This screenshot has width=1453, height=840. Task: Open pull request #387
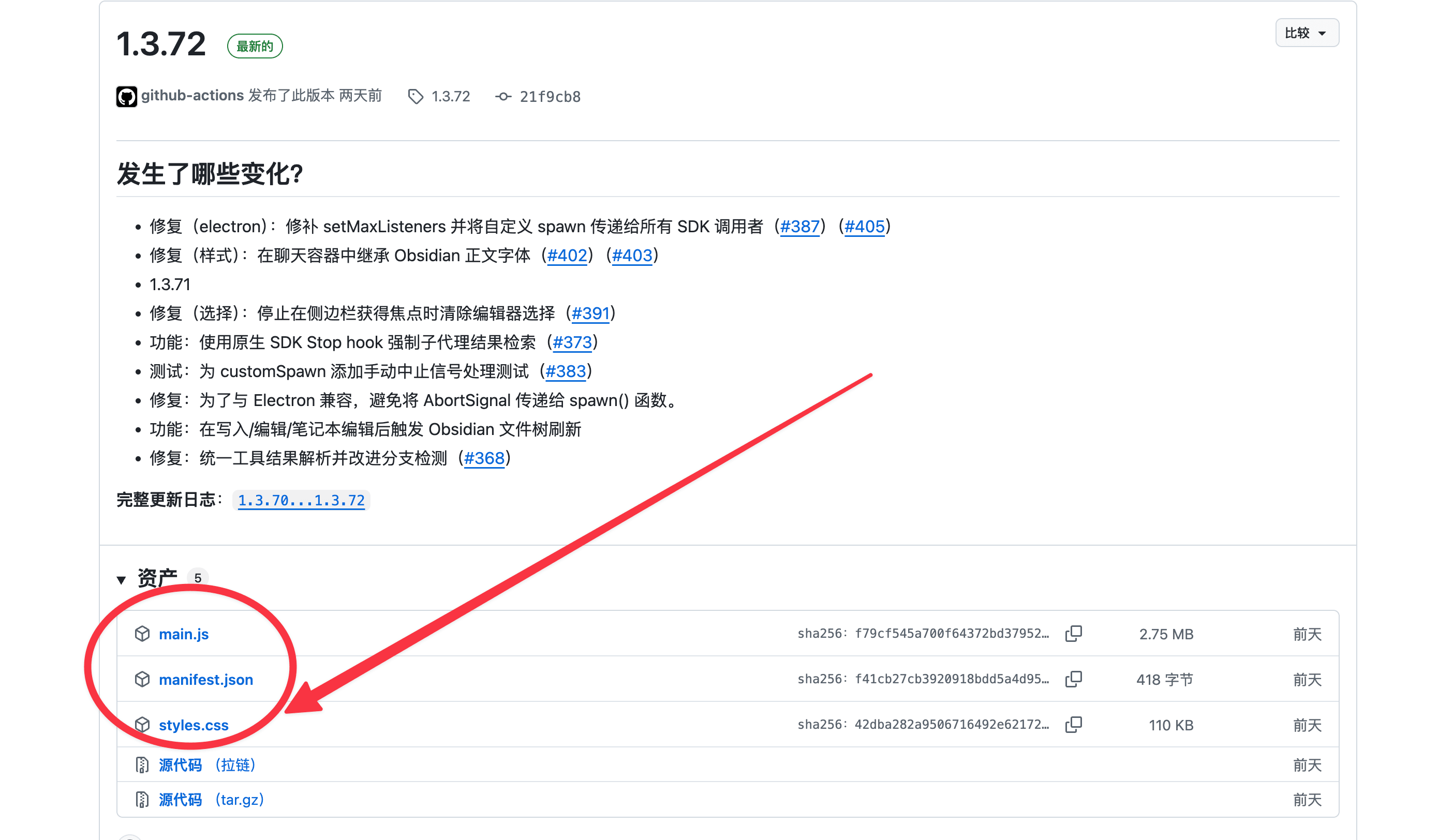coord(799,227)
